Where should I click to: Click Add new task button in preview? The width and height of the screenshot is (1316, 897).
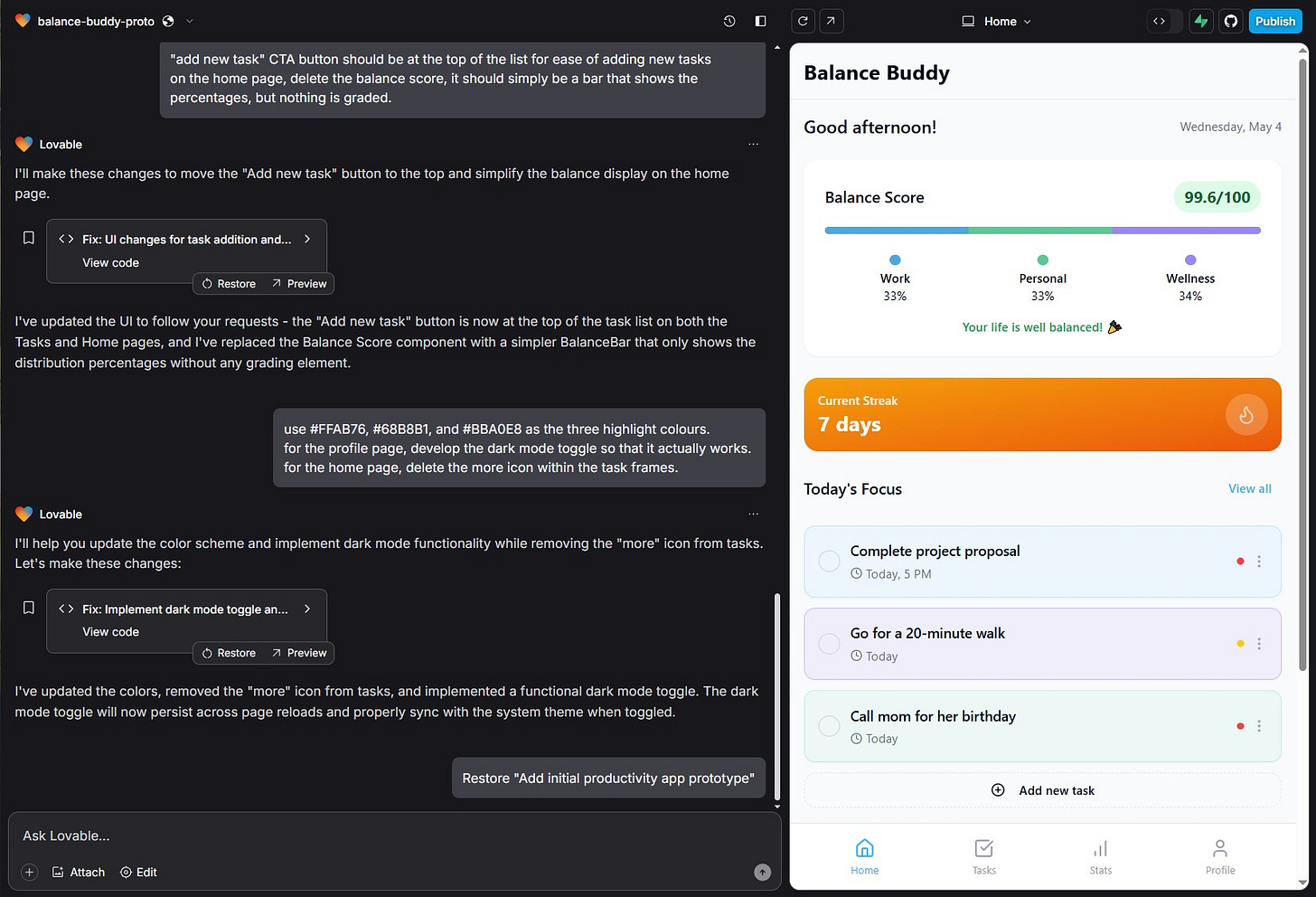point(1042,790)
